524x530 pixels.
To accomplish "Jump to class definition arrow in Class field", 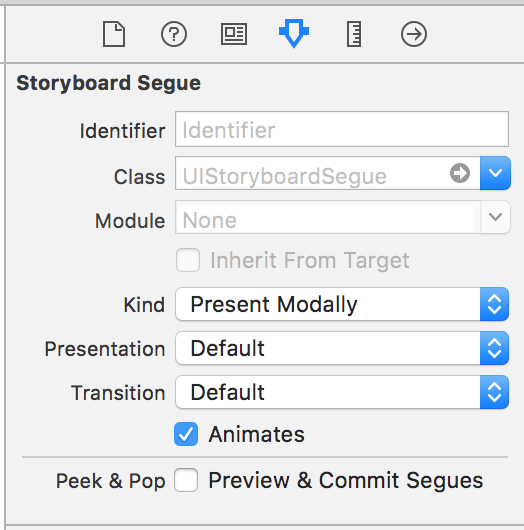I will [x=460, y=173].
